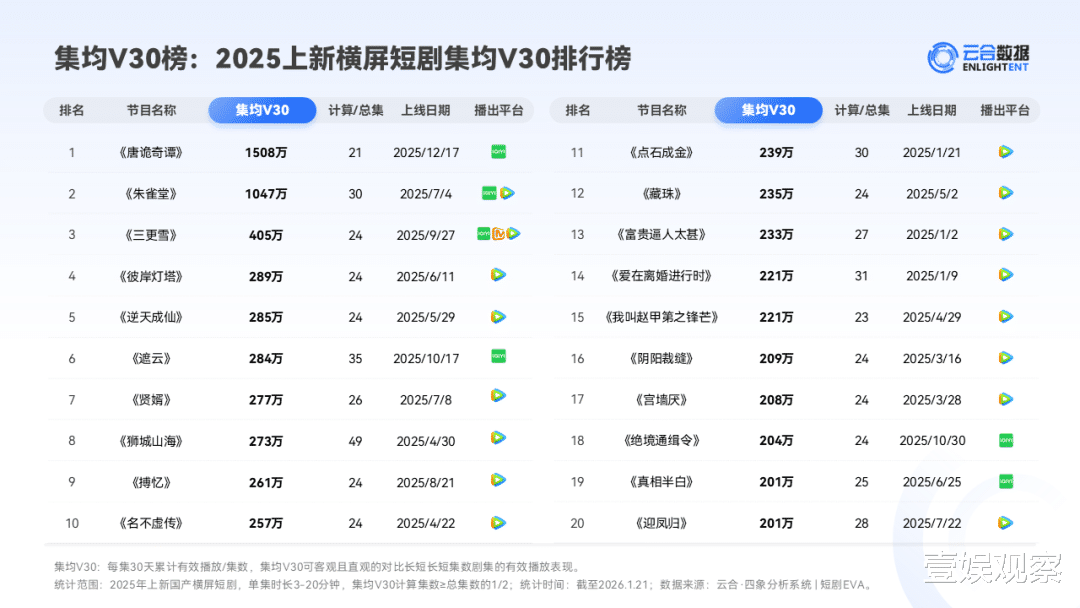The image size is (1080, 608).
Task: Click the episode count 35 for 《遮云》
Action: click(355, 358)
